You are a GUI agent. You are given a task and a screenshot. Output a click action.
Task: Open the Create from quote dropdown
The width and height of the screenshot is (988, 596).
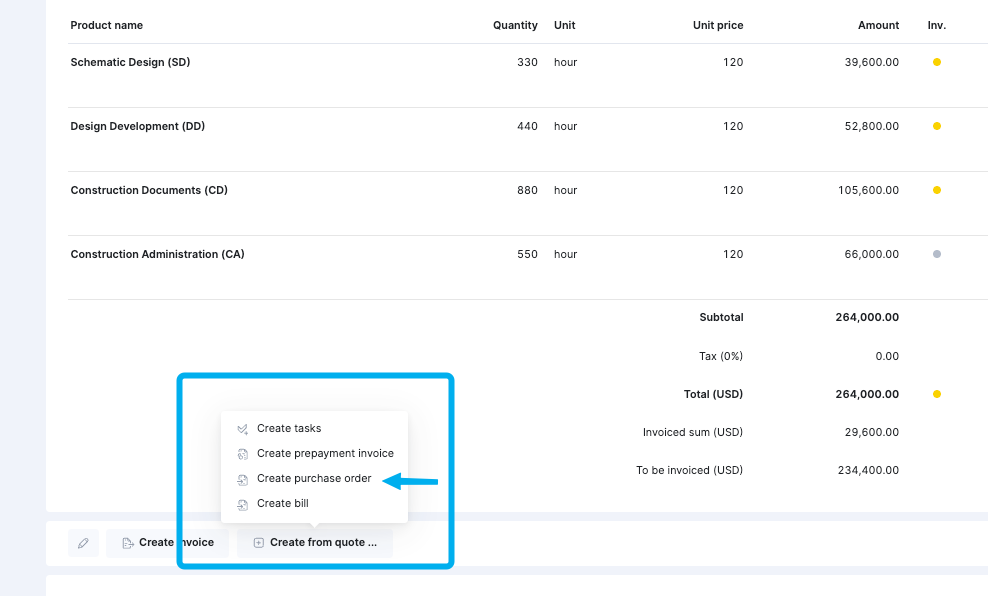point(315,542)
